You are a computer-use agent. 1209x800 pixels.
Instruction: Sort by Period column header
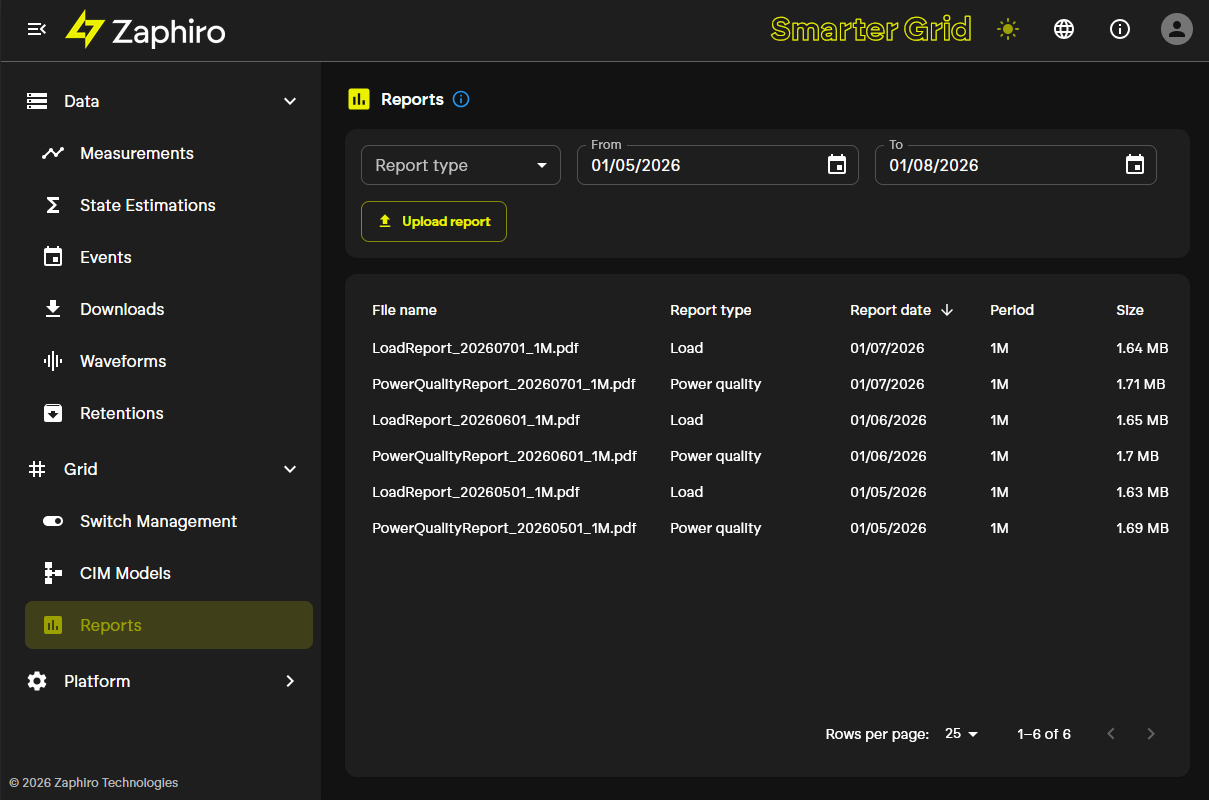tap(1012, 310)
